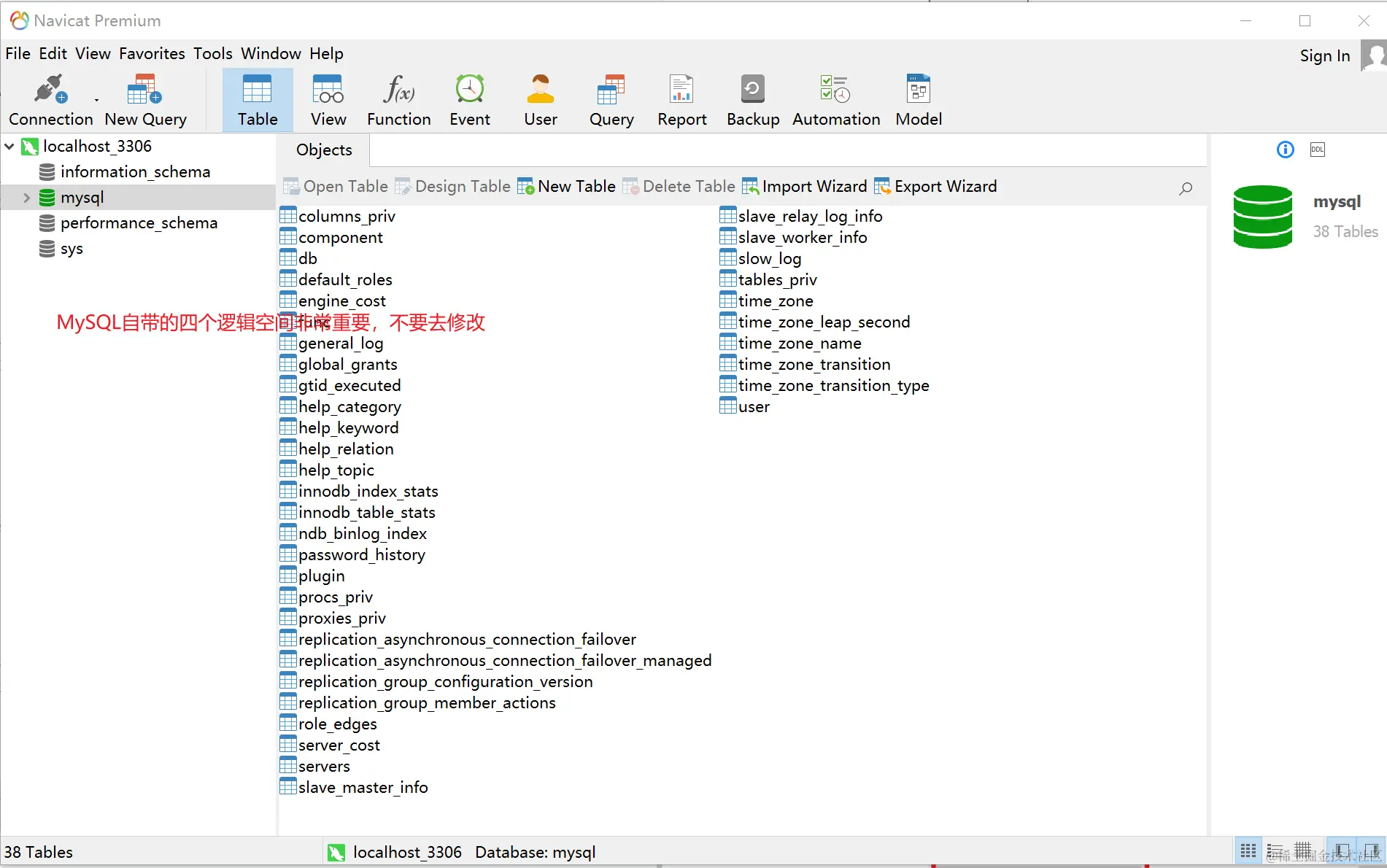Select the columns_priv table

tap(338, 216)
